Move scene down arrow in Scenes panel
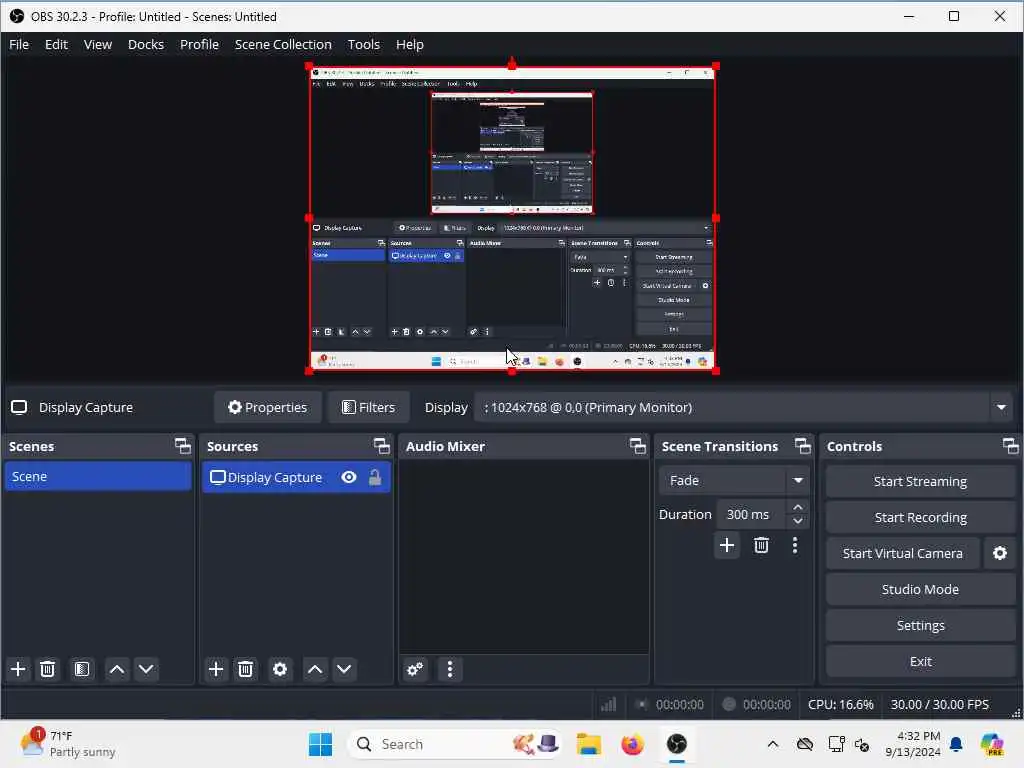Screen dimensions: 1024x768 pyautogui.click(x=146, y=669)
